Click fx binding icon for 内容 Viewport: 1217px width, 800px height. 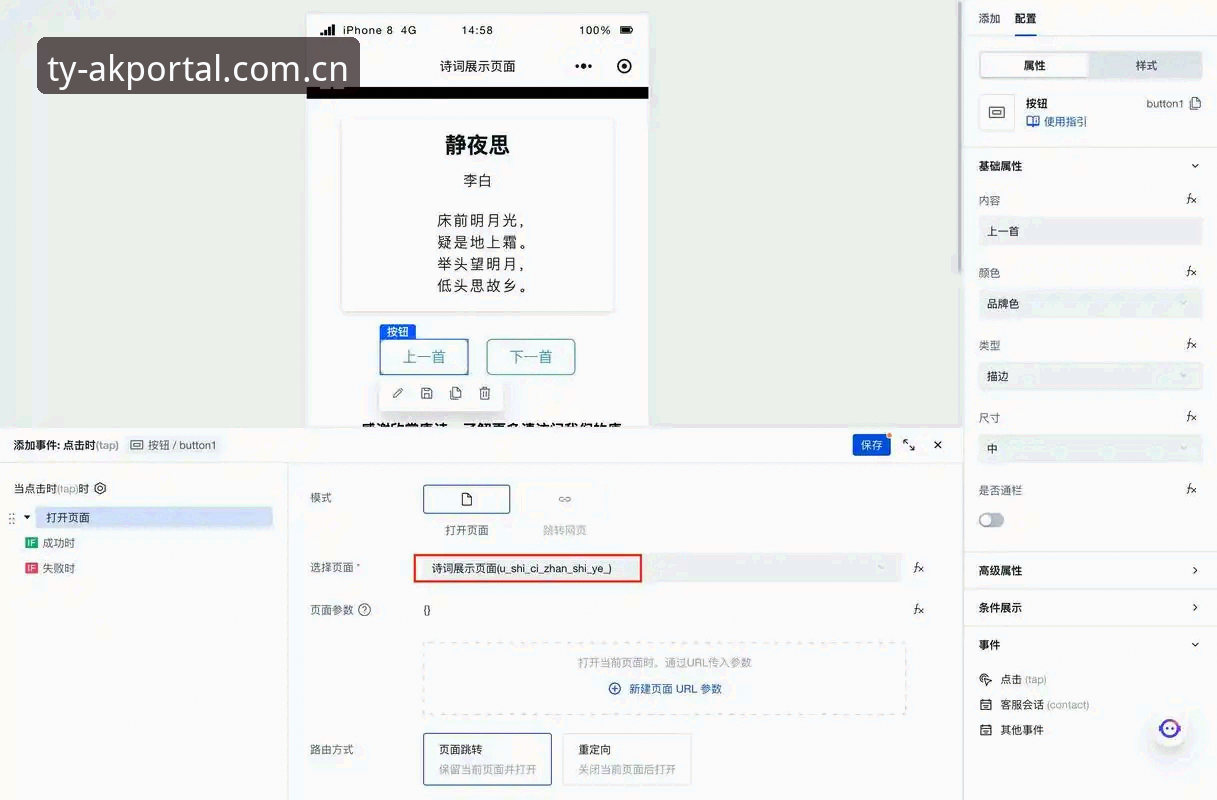[1191, 200]
